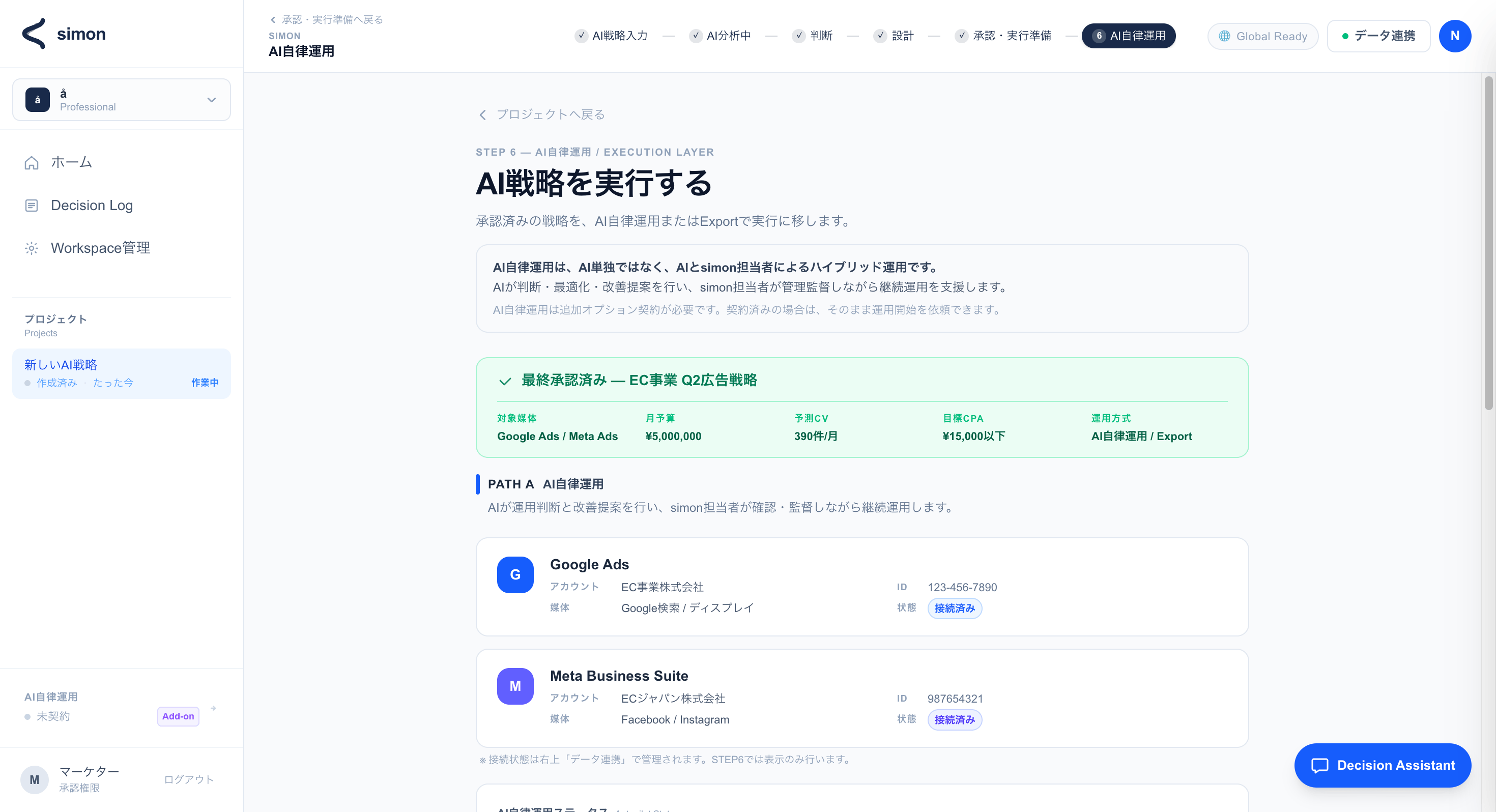The height and width of the screenshot is (812, 1496).
Task: Click the Decision Assistant chat bubble icon
Action: coord(1319,766)
